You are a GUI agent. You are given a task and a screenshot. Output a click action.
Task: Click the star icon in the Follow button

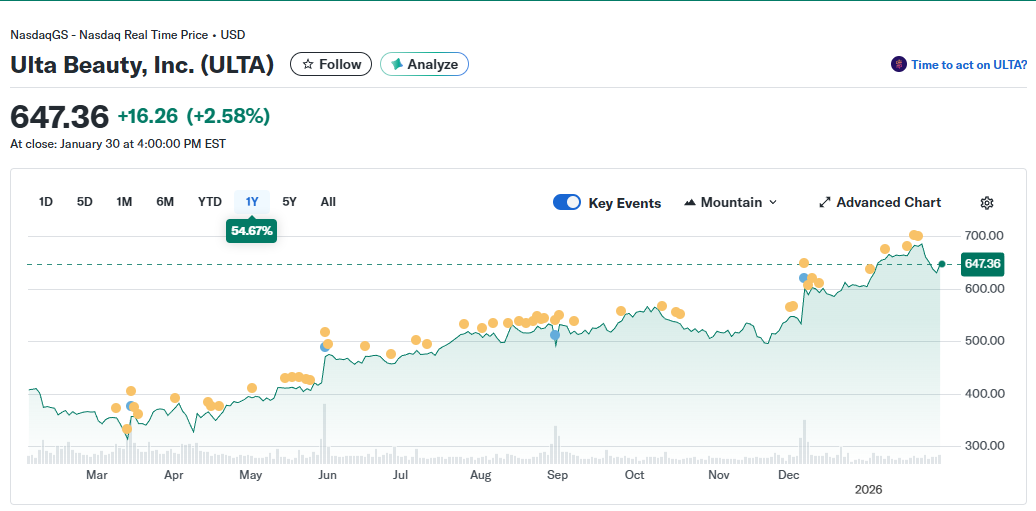pyautogui.click(x=308, y=64)
